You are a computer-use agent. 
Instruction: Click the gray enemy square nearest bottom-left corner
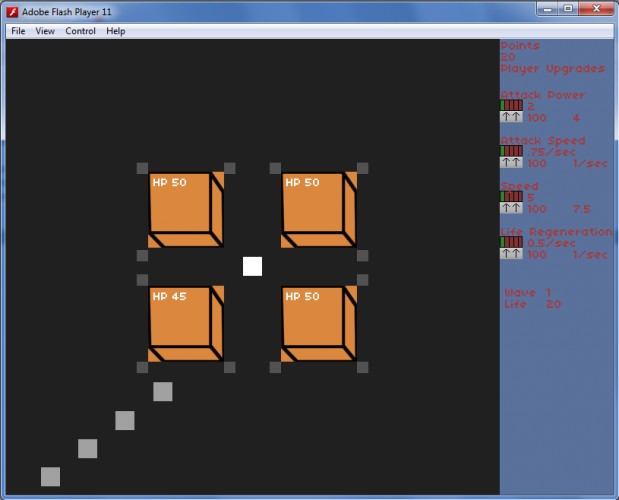pos(51,477)
